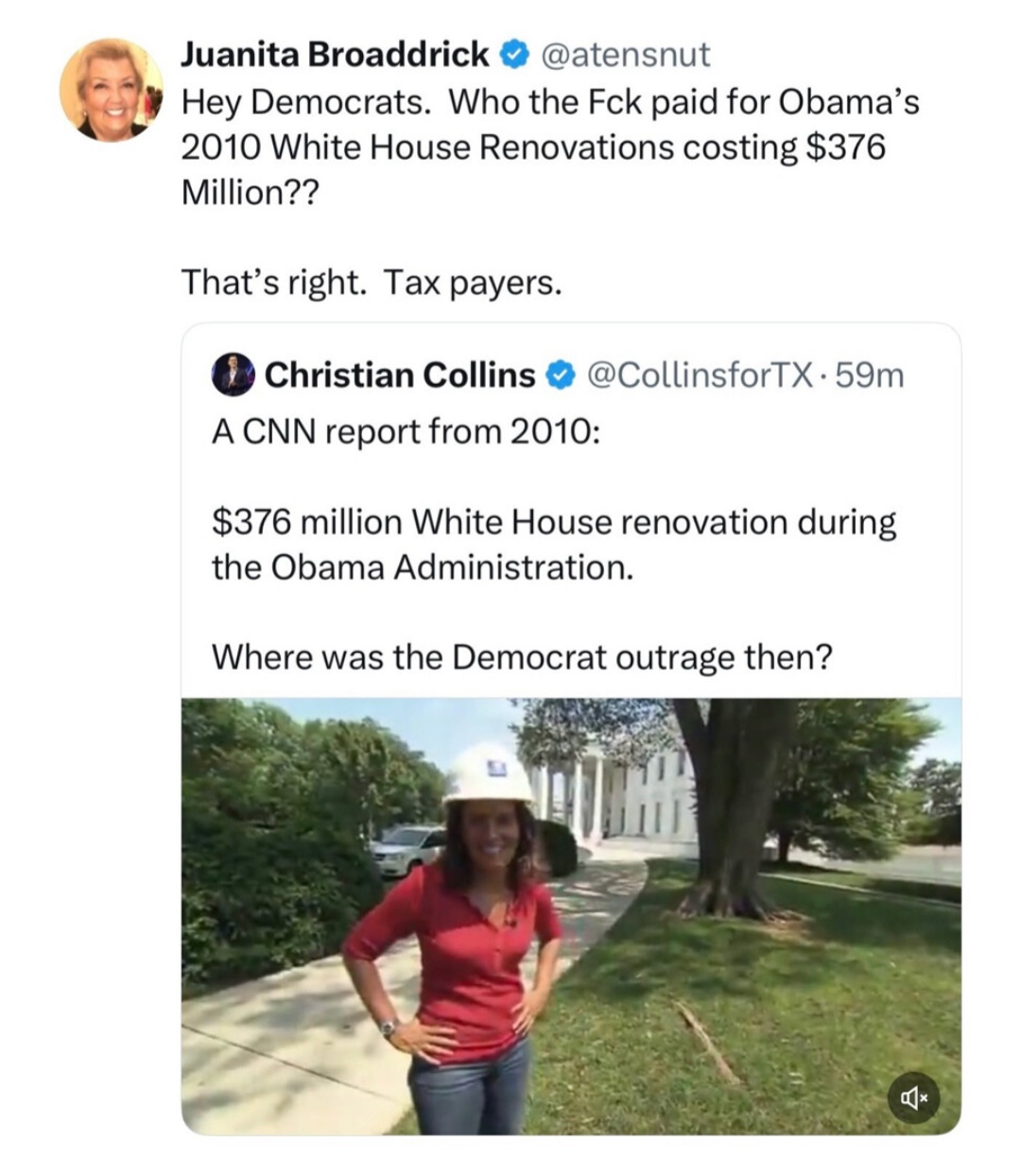Open the Christian Collins display name
This screenshot has width=1021, height=1176.
point(400,375)
